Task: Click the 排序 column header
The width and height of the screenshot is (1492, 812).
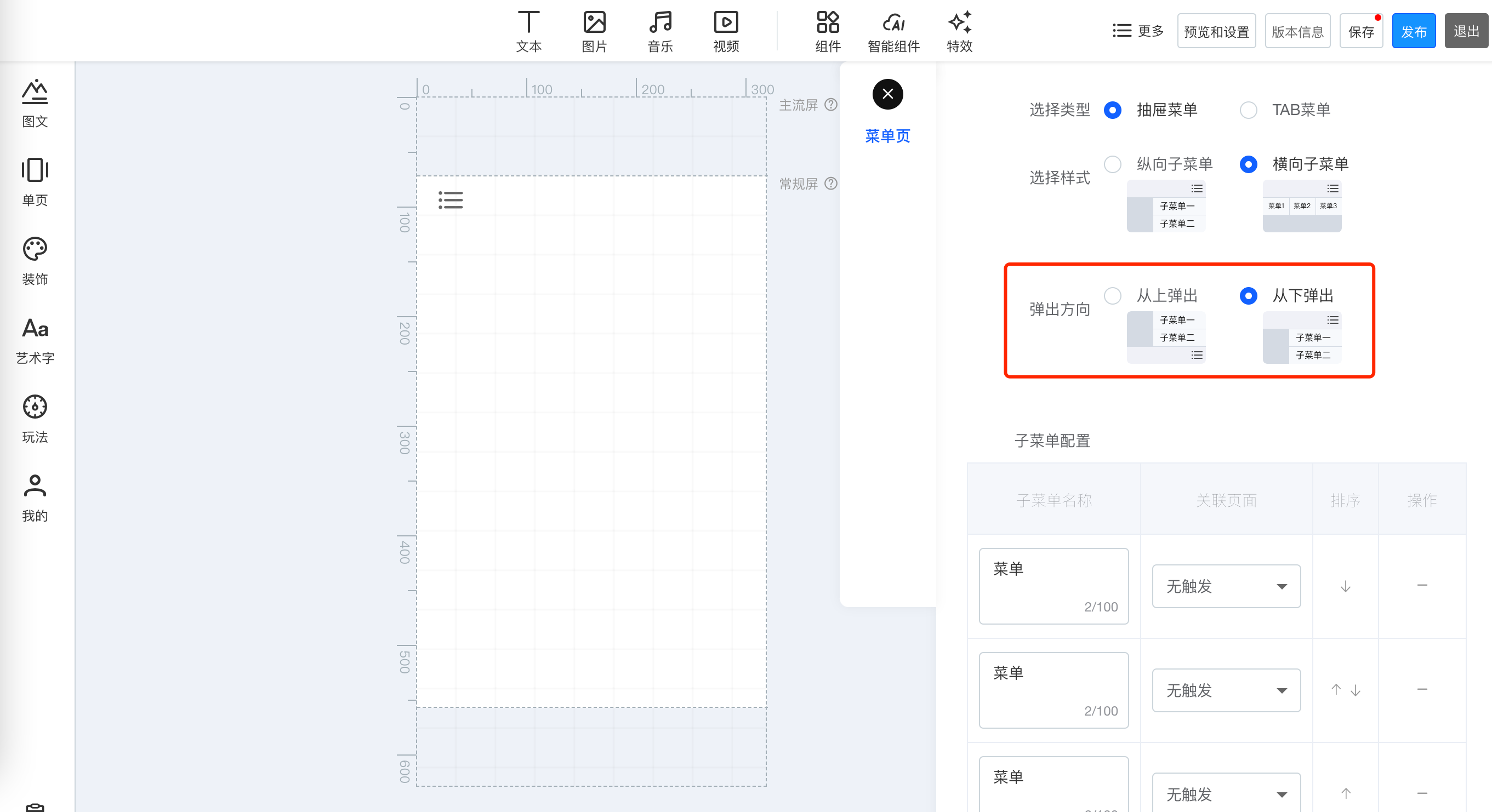Action: click(1345, 500)
